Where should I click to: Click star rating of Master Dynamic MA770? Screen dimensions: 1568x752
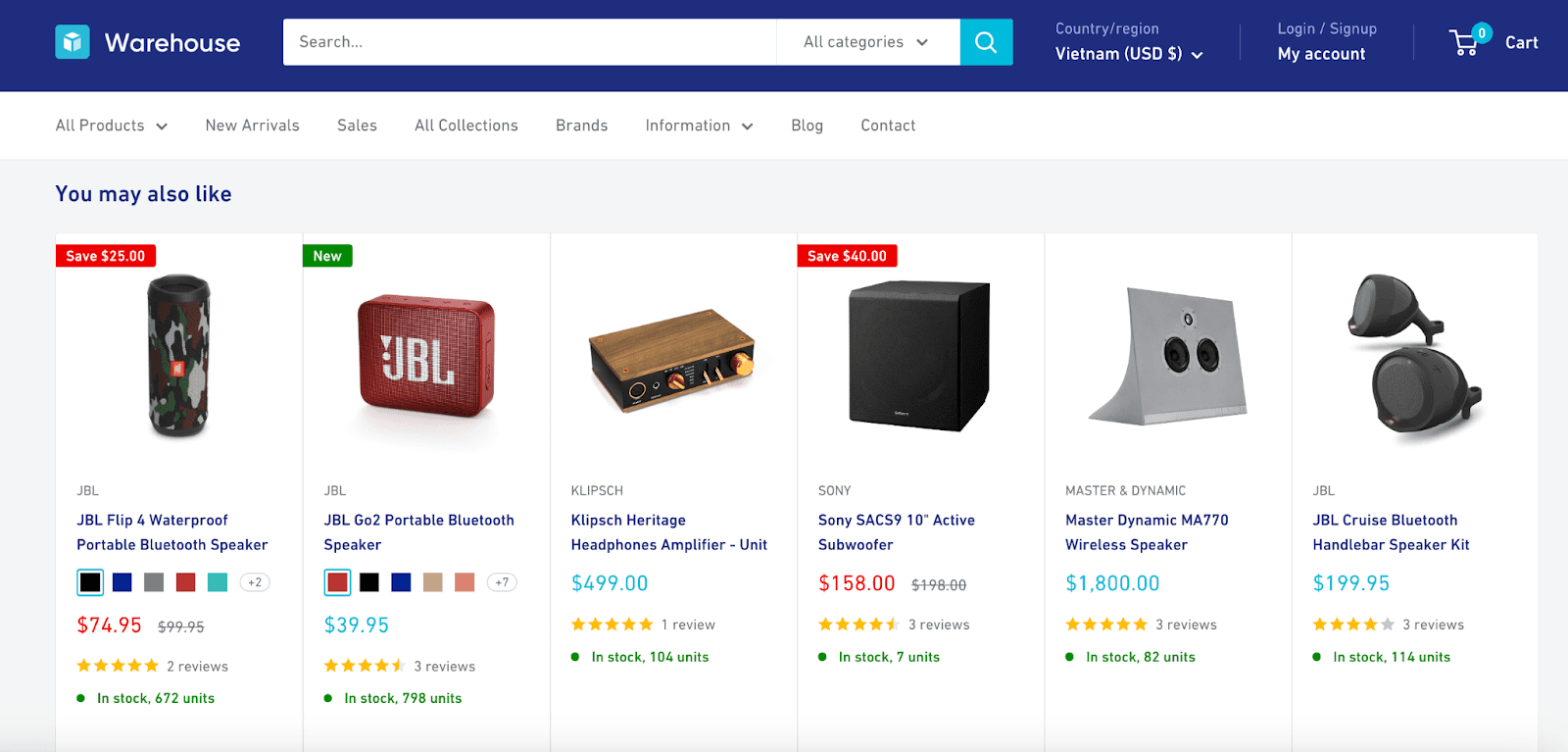pyautogui.click(x=1106, y=625)
